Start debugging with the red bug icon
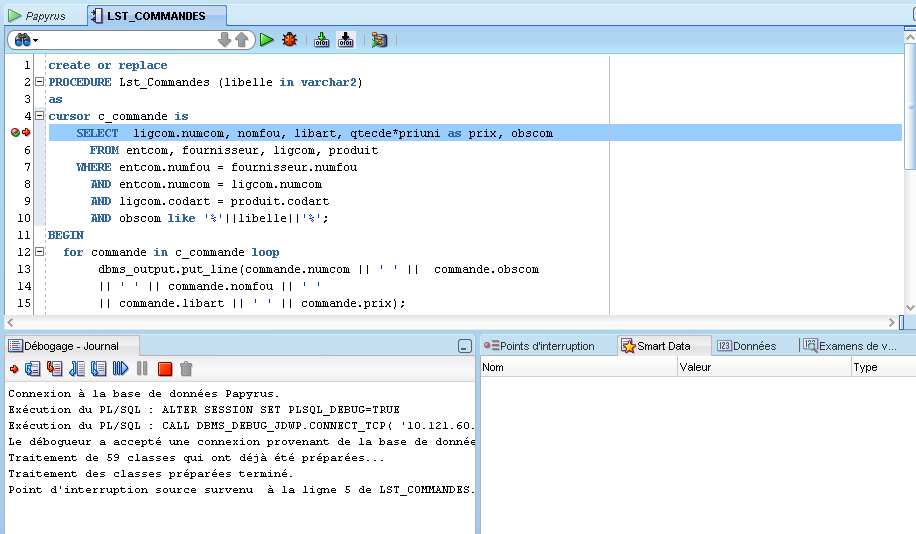Viewport: 916px width, 534px height. click(x=290, y=40)
